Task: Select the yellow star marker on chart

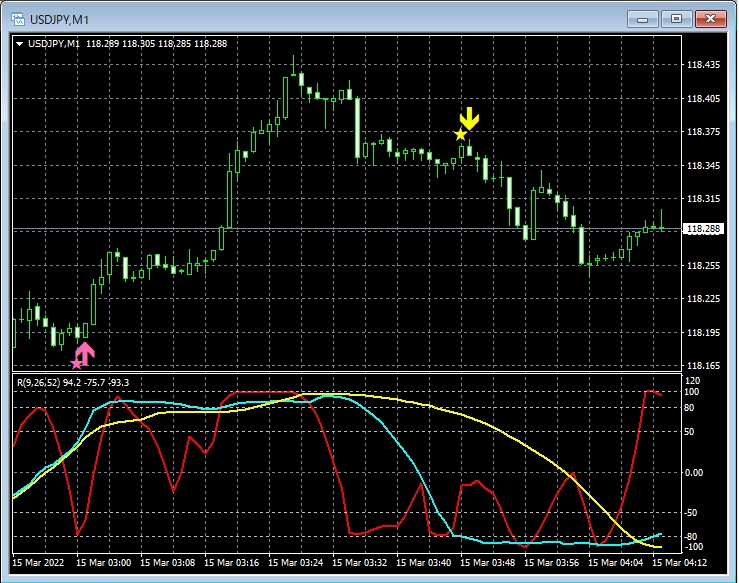Action: tap(460, 134)
